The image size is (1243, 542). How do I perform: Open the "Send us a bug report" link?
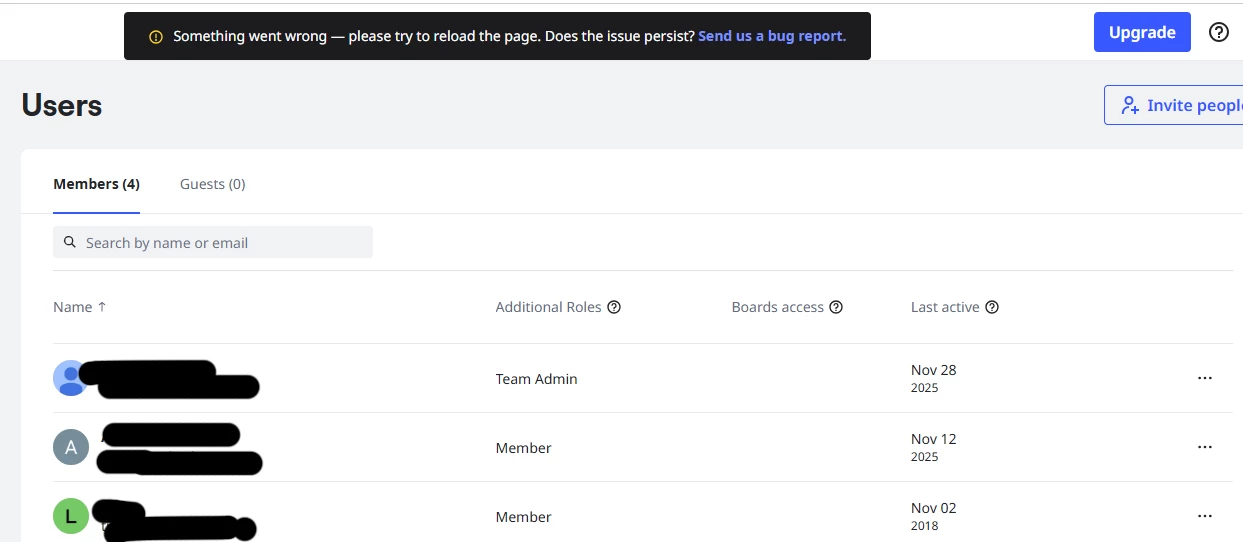click(x=772, y=36)
